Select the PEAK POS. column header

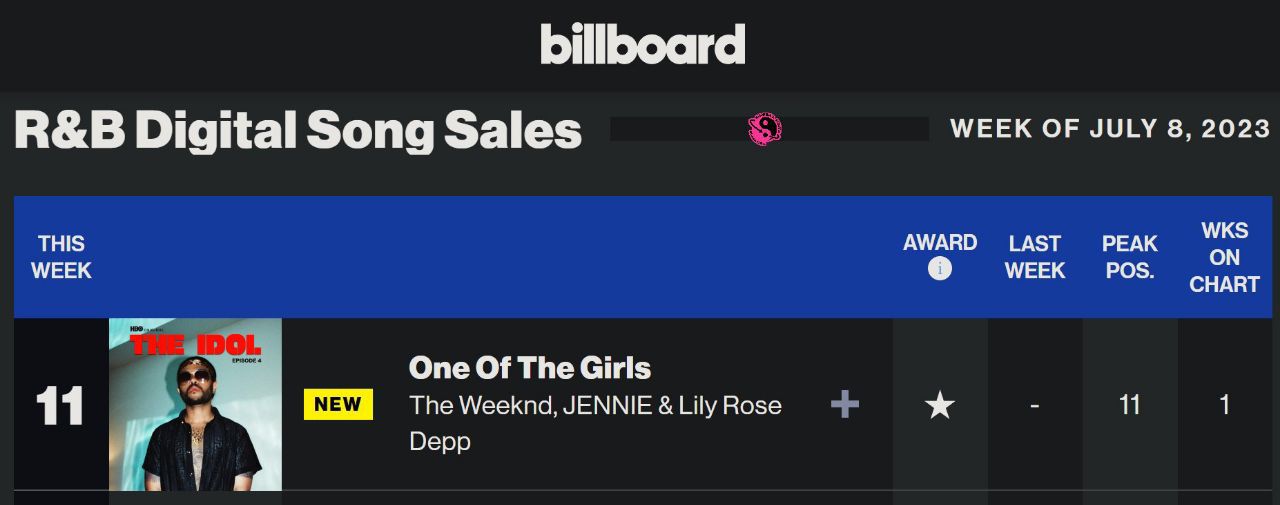[x=1129, y=257]
